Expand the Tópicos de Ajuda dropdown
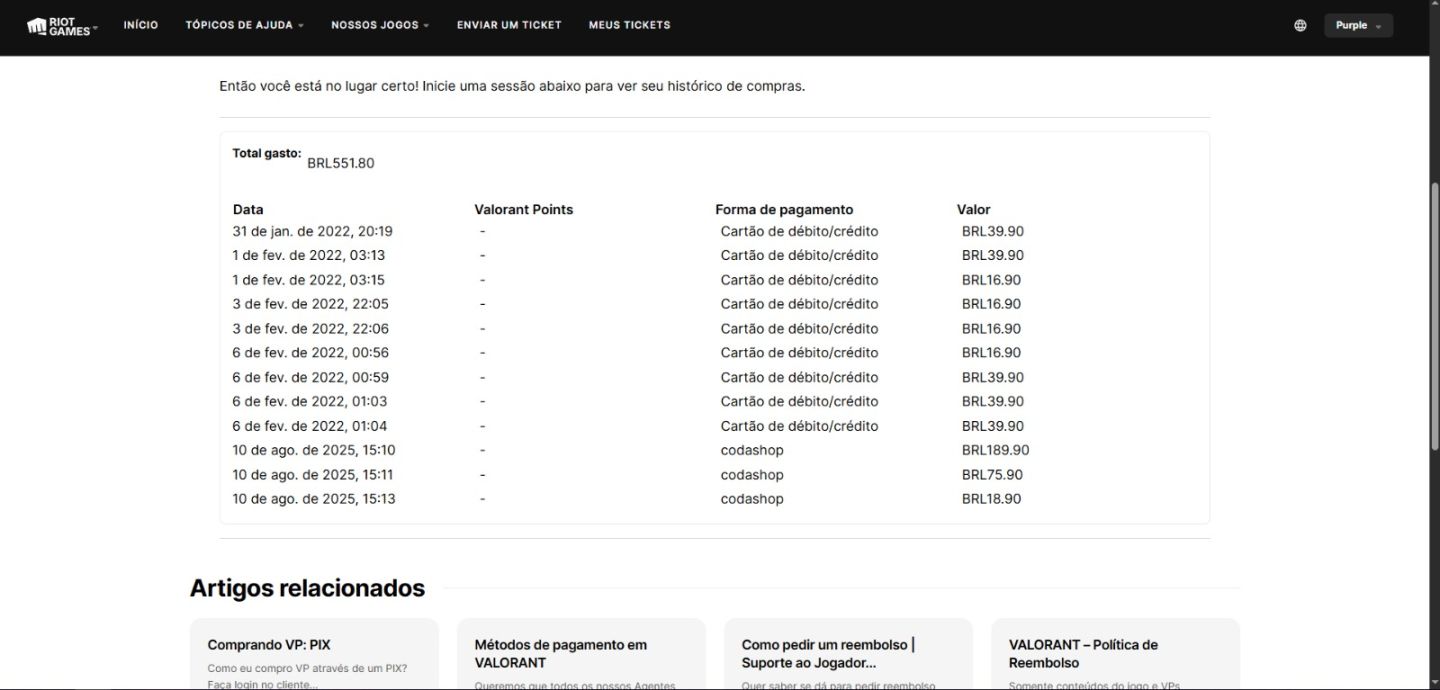Screen dimensions: 1440x690 245,25
